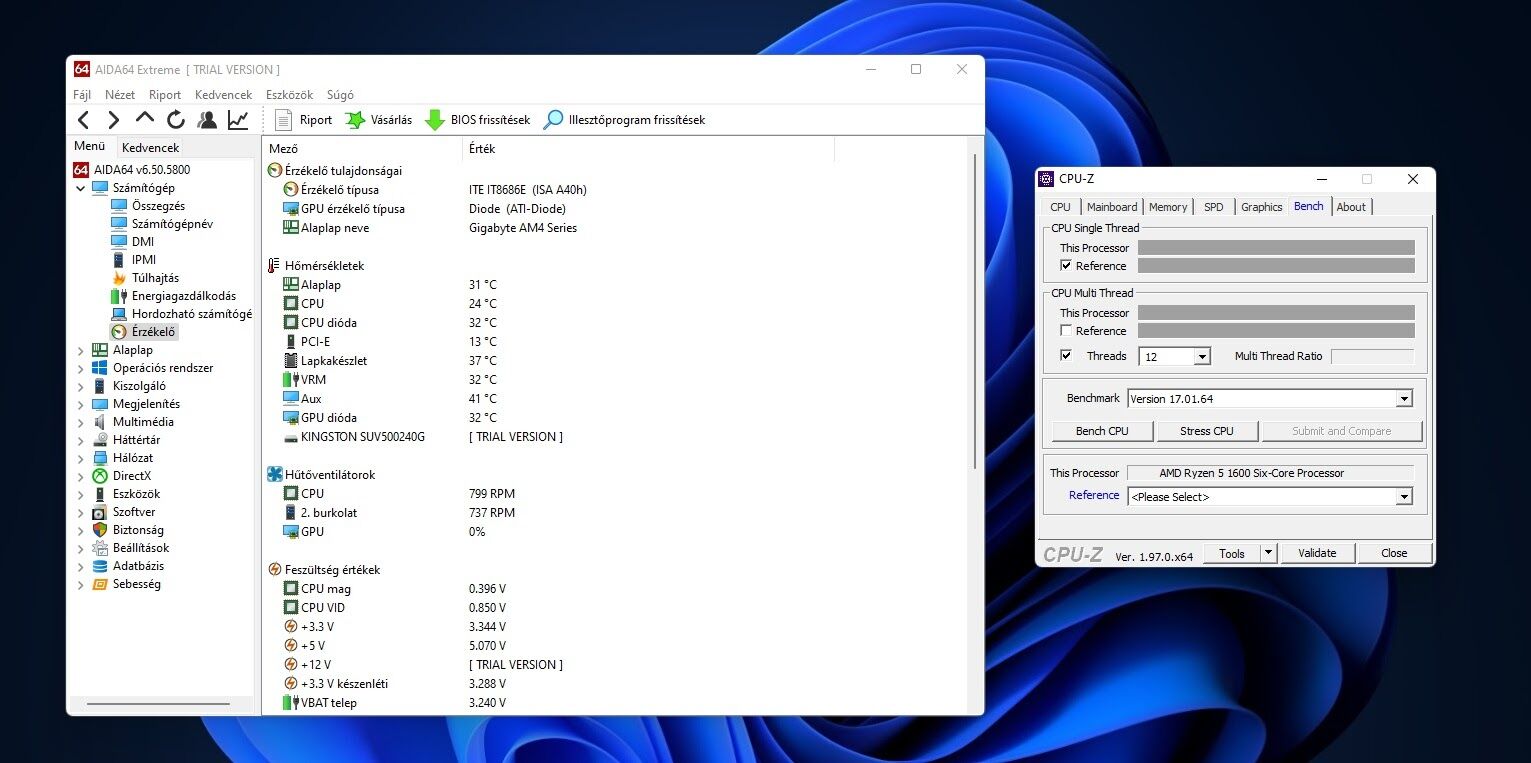The image size is (1531, 763).
Task: Switch to the Mainboard tab in CPU-Z
Action: 1112,207
